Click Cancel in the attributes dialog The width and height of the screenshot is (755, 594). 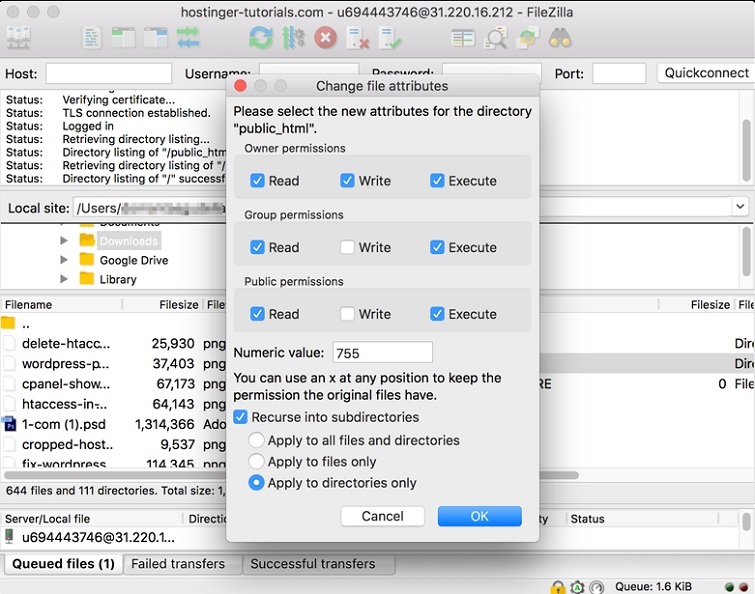click(x=382, y=516)
